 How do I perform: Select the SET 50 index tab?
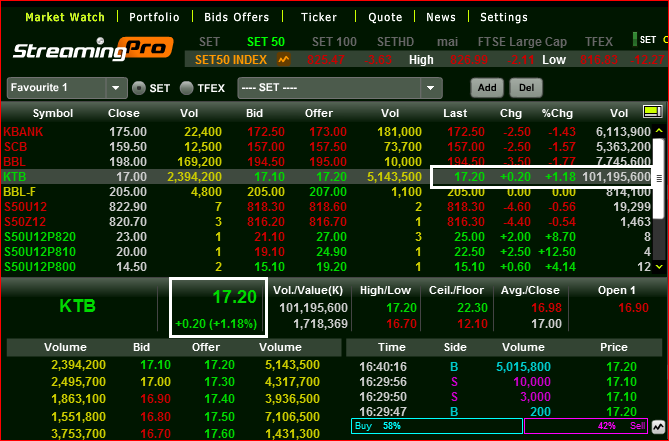(266, 42)
